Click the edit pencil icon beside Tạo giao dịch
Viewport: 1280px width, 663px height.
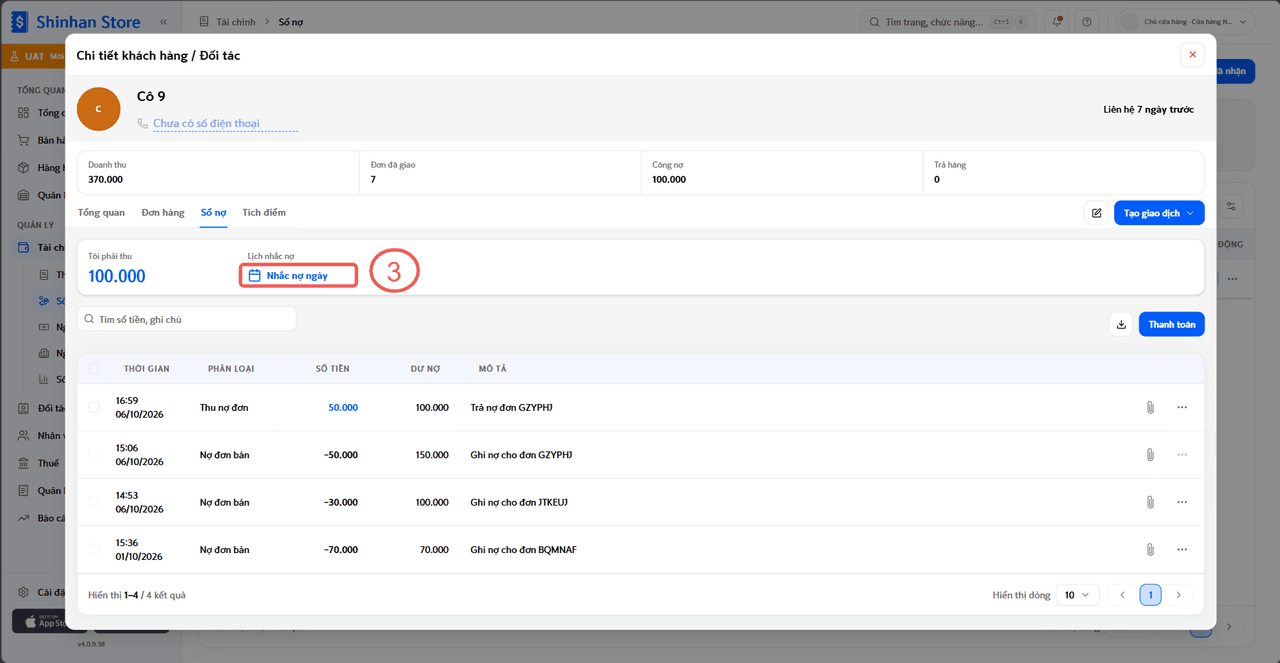click(x=1096, y=213)
